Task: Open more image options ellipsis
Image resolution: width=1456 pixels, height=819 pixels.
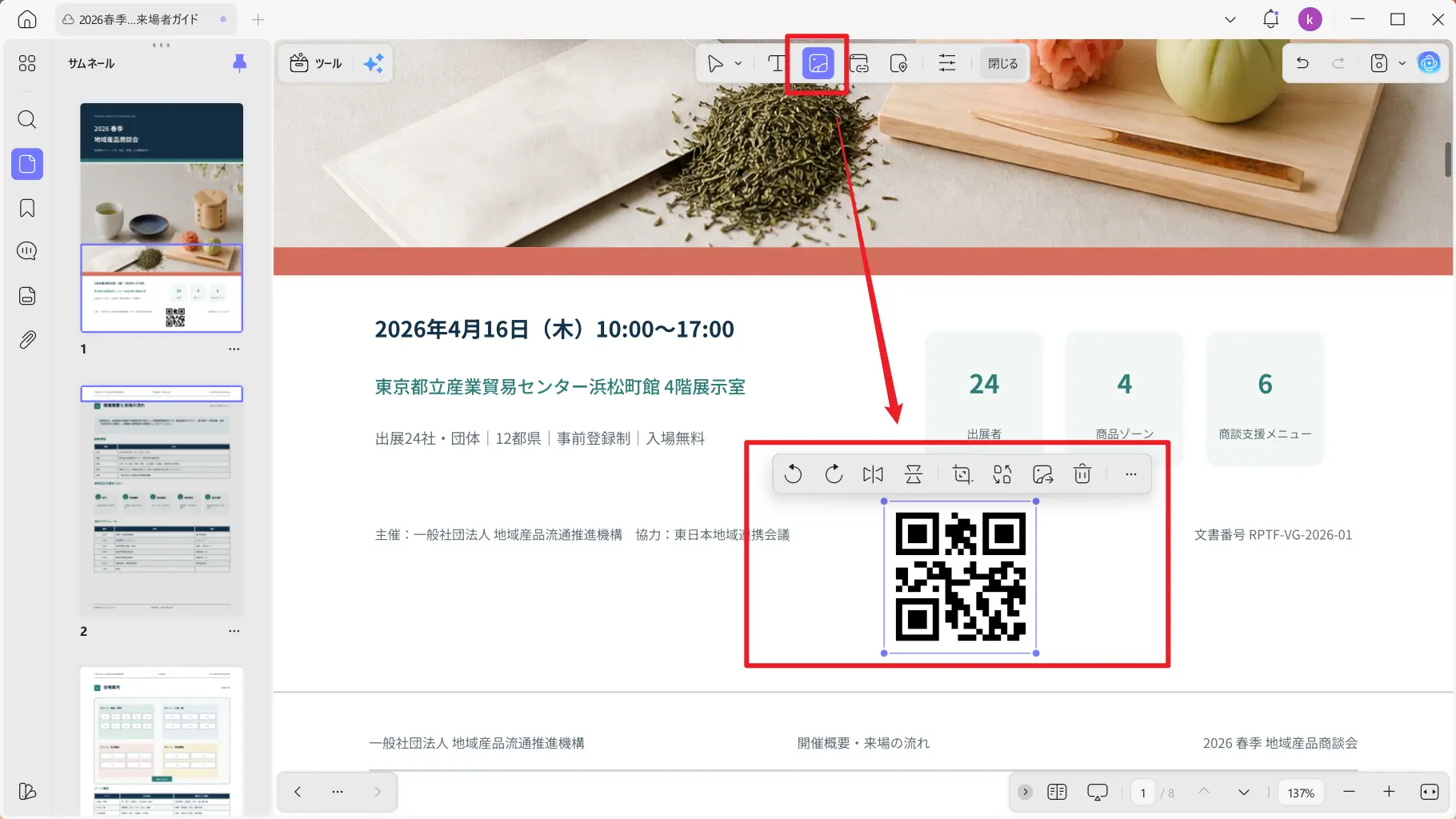Action: [1130, 474]
